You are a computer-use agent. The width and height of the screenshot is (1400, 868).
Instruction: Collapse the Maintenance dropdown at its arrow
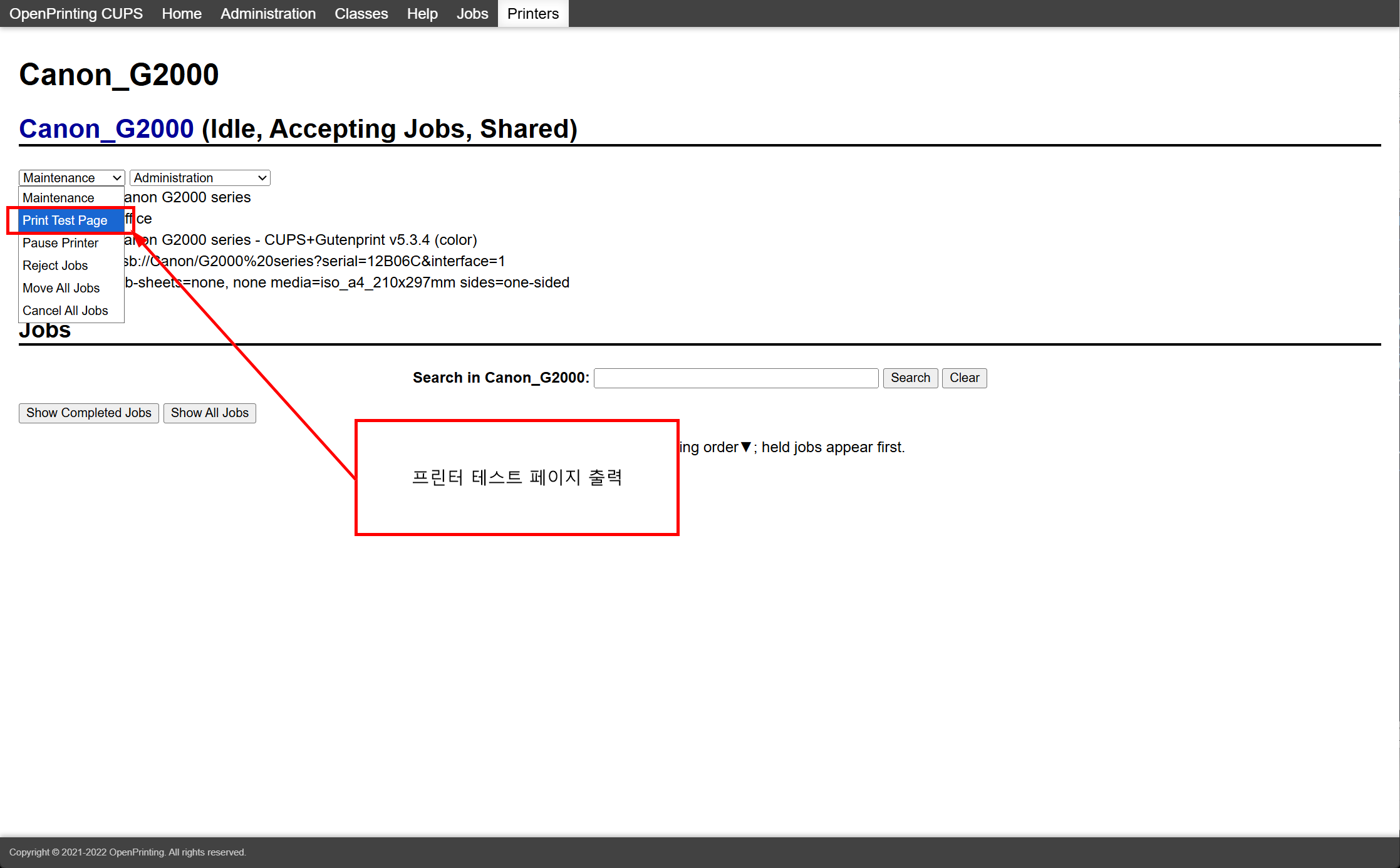point(117,178)
